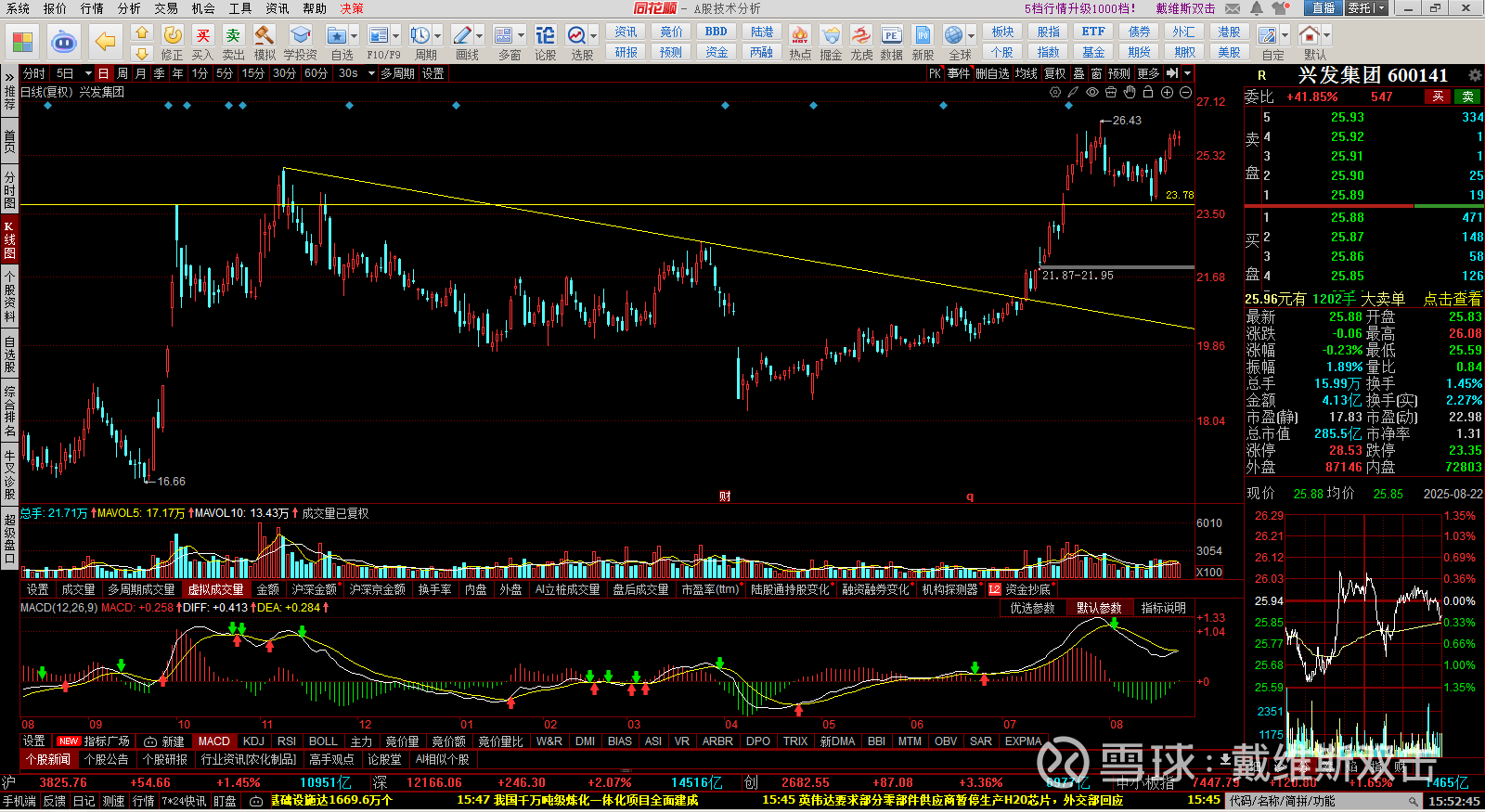This screenshot has height=812, width=1485.
Task: Toggle 预测 forecast display
Action: tap(1119, 73)
